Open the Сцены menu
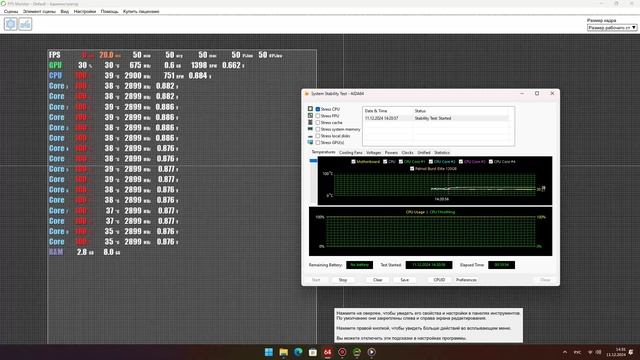 11,11
